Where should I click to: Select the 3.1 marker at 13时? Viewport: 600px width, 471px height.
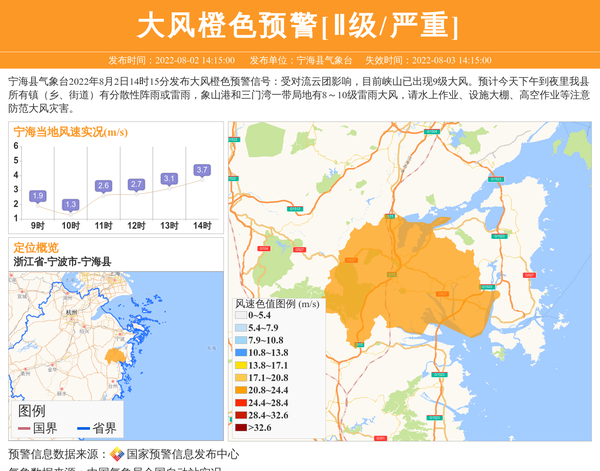pyautogui.click(x=169, y=178)
